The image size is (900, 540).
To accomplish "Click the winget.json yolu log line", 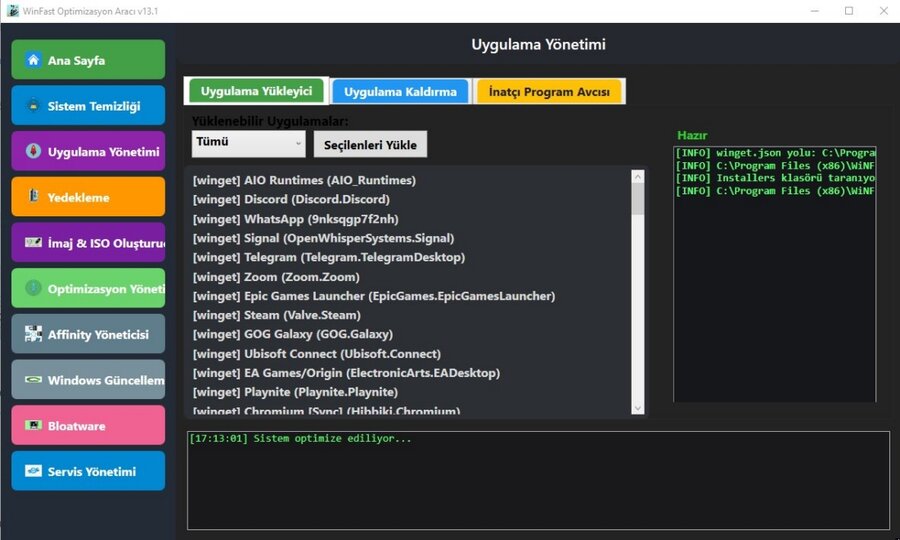I will 775,153.
